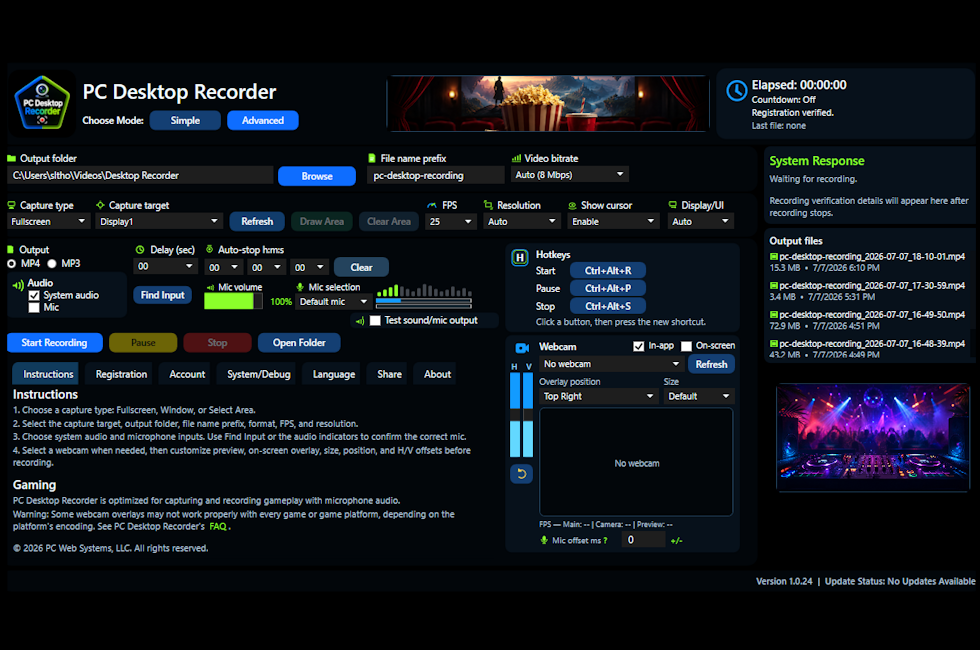Click the green Mic volume bar

point(232,301)
